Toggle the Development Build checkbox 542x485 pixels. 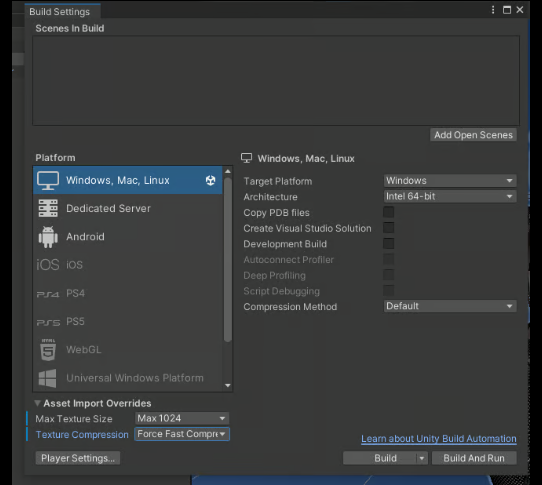click(x=389, y=243)
